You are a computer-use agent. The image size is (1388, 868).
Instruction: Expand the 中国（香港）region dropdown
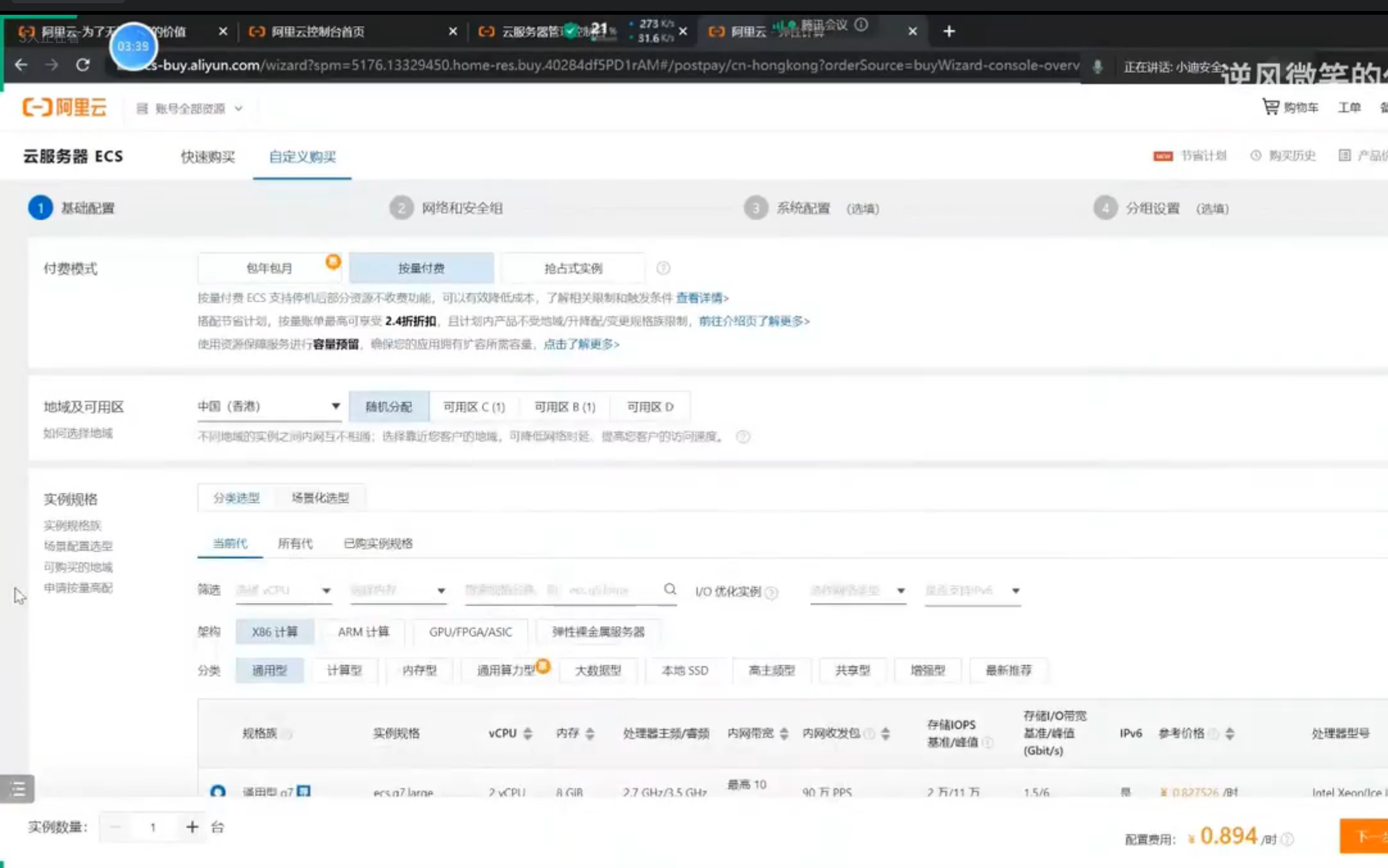(268, 406)
